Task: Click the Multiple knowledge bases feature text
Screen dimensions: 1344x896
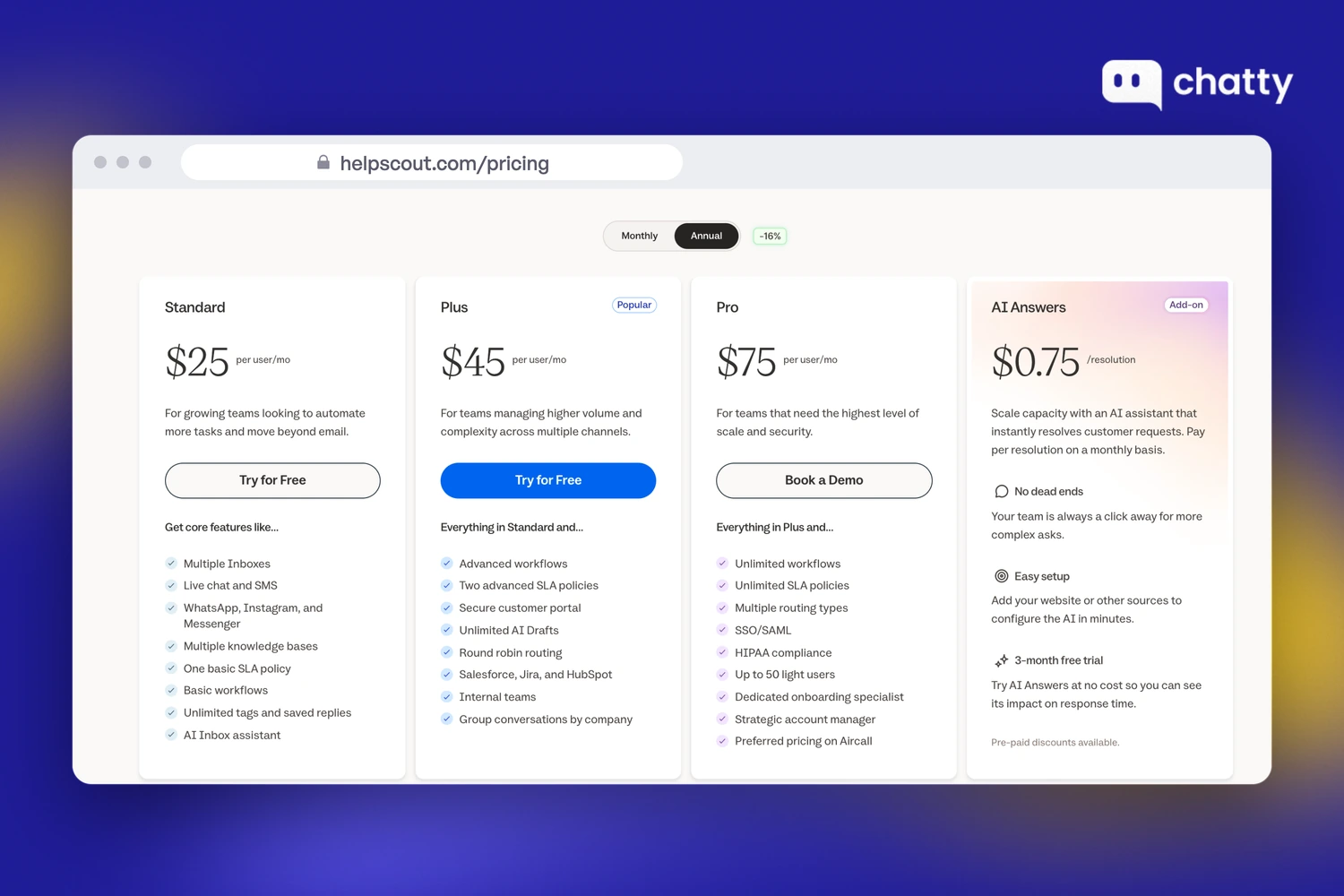Action: pyautogui.click(x=251, y=646)
